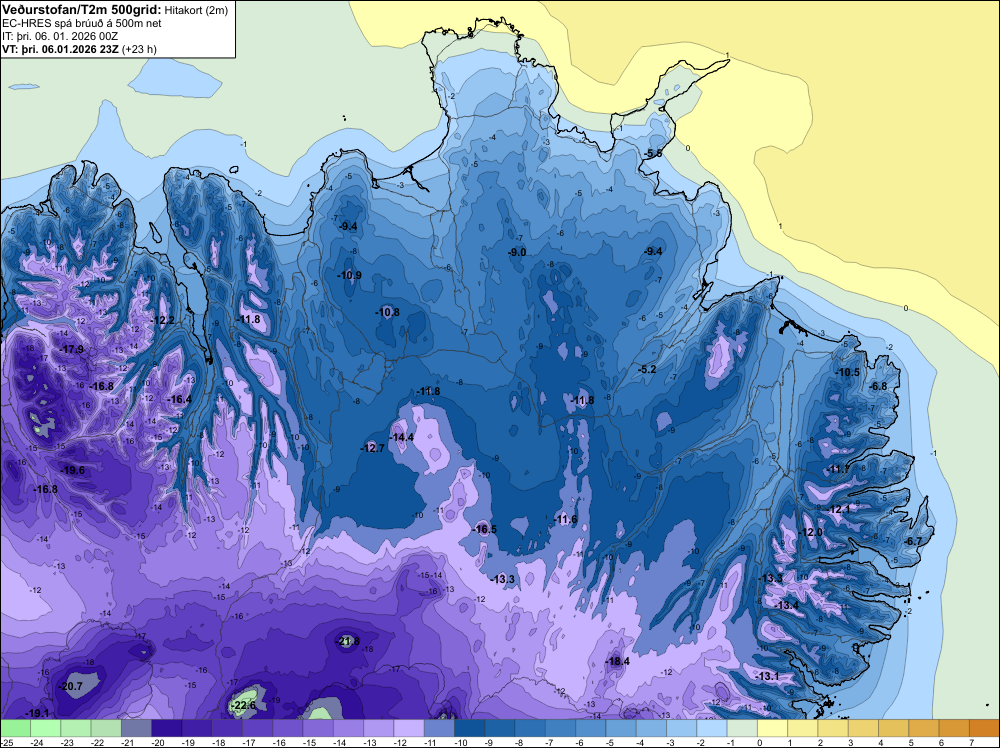Screen dimensions: 1000x748
Task: Click the -10.5 temperature label
Action: [x=848, y=372]
